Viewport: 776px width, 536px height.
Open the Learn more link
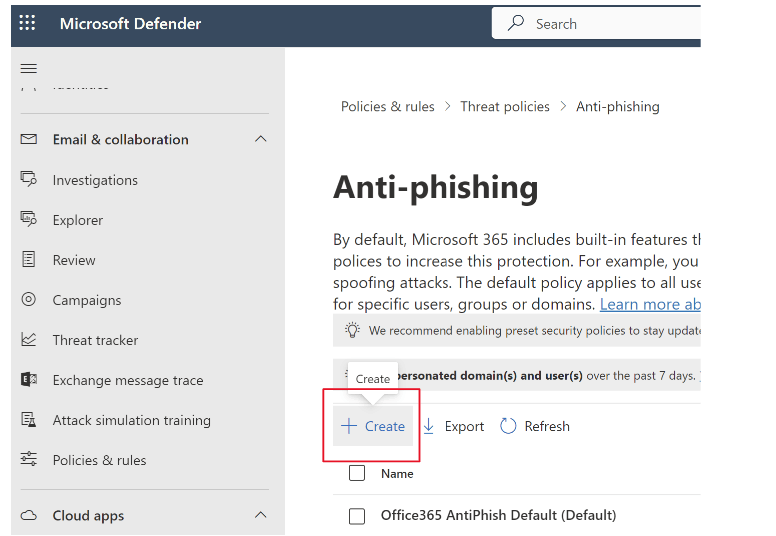[650, 304]
